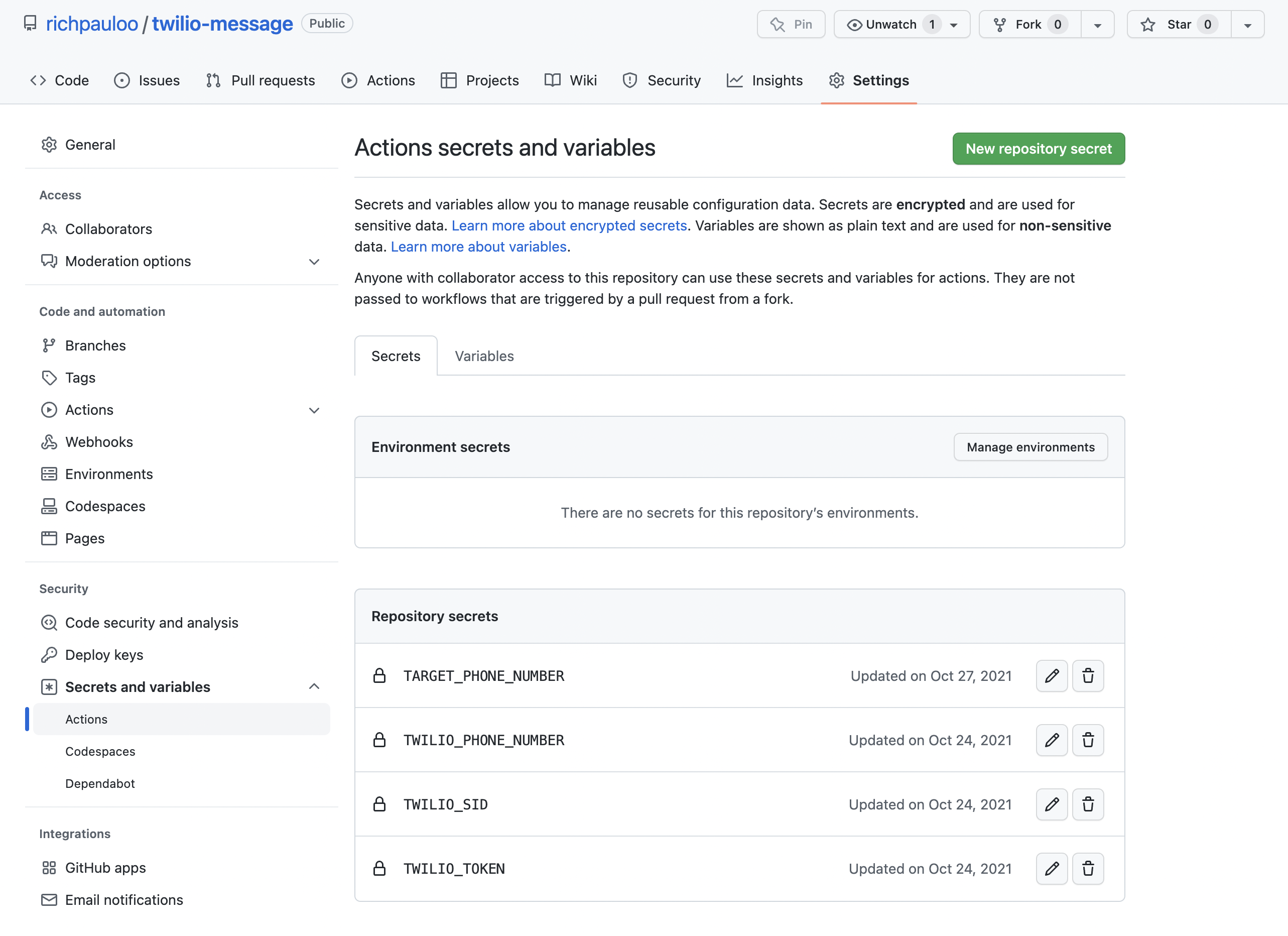Open the Unwatch dropdown
1288x936 pixels.
[952, 24]
